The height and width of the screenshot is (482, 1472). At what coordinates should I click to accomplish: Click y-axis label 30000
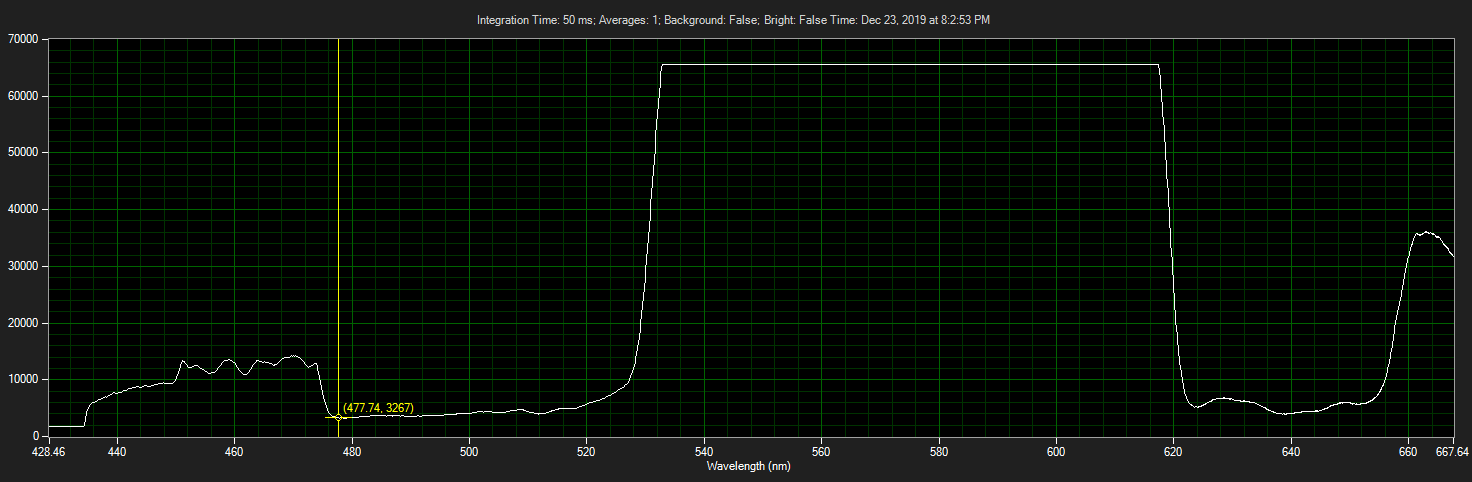(x=22, y=266)
